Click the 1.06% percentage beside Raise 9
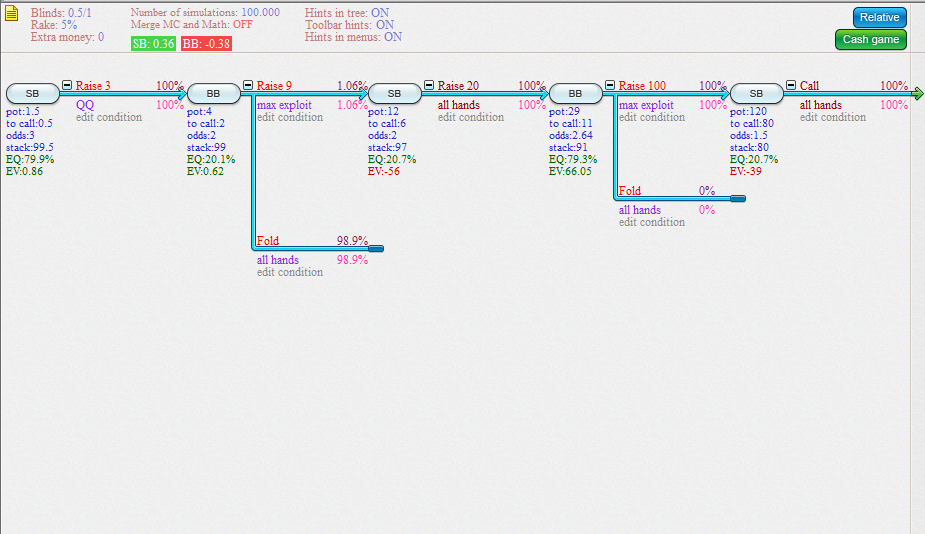Viewport: 925px width, 534px height. [x=352, y=86]
